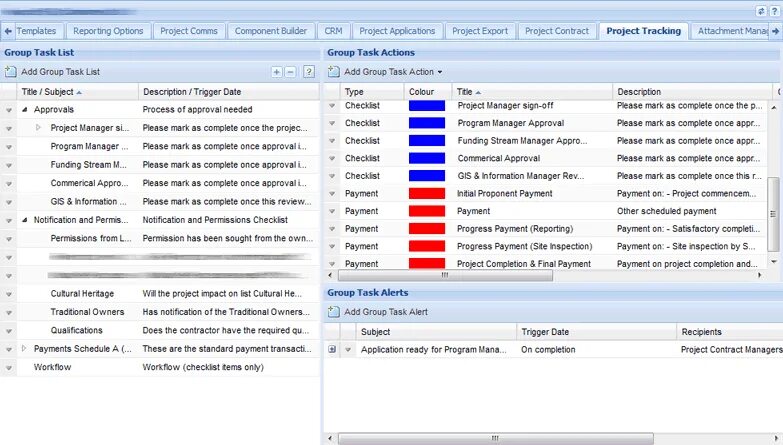Viewport: 783px width, 445px height.
Task: Open the Project Applications tab
Action: (397, 31)
